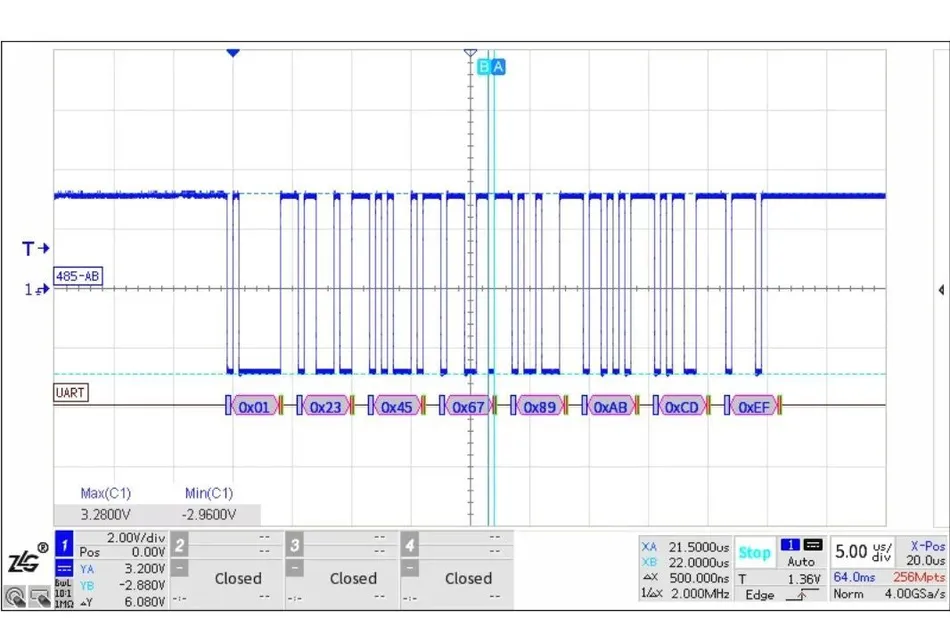Turn on channel 3 via its number badge
Image resolution: width=950 pixels, height=627 pixels.
click(x=295, y=544)
